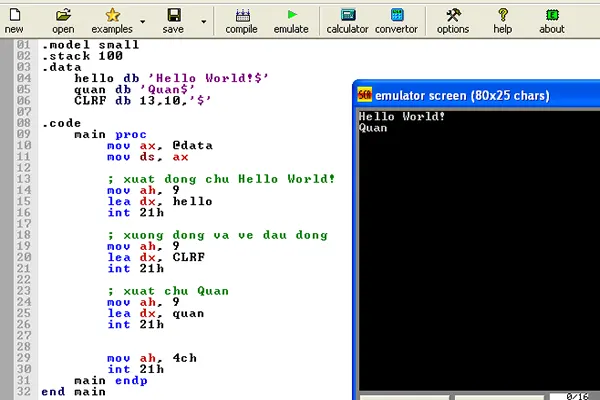The width and height of the screenshot is (600, 400).
Task: Expand the save dropdown arrow
Action: tap(204, 20)
